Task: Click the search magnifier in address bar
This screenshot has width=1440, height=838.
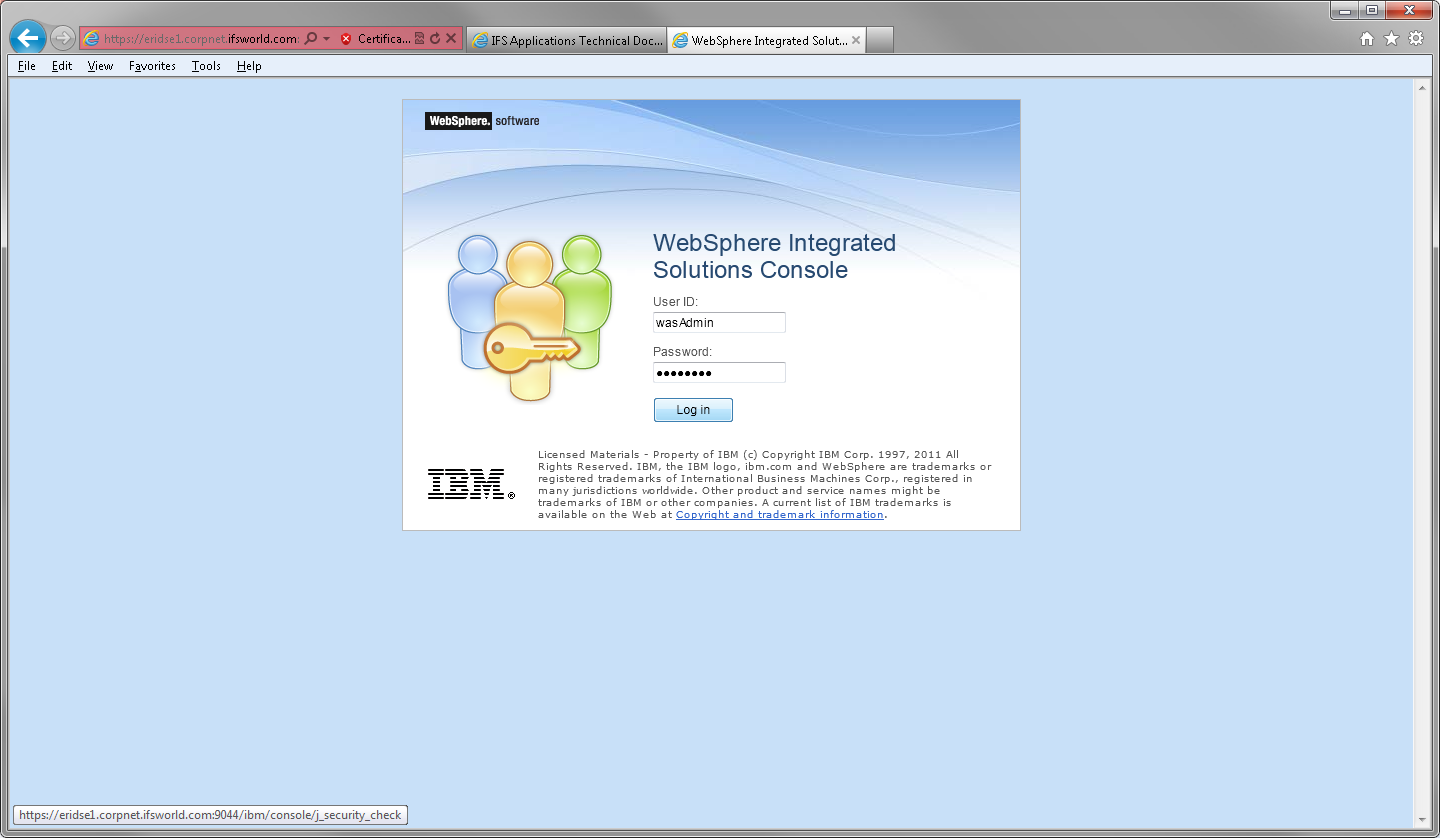Action: (311, 39)
